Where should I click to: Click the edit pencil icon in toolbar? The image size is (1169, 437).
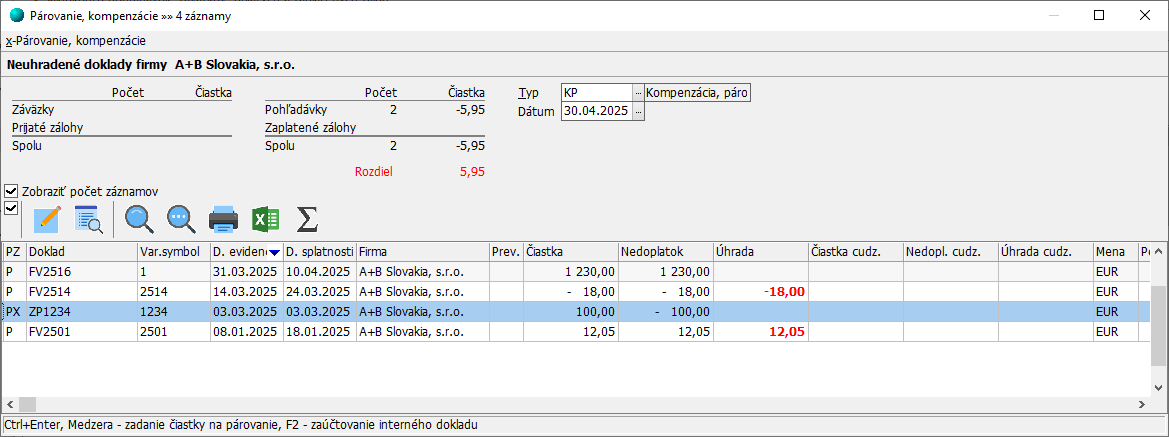47,219
